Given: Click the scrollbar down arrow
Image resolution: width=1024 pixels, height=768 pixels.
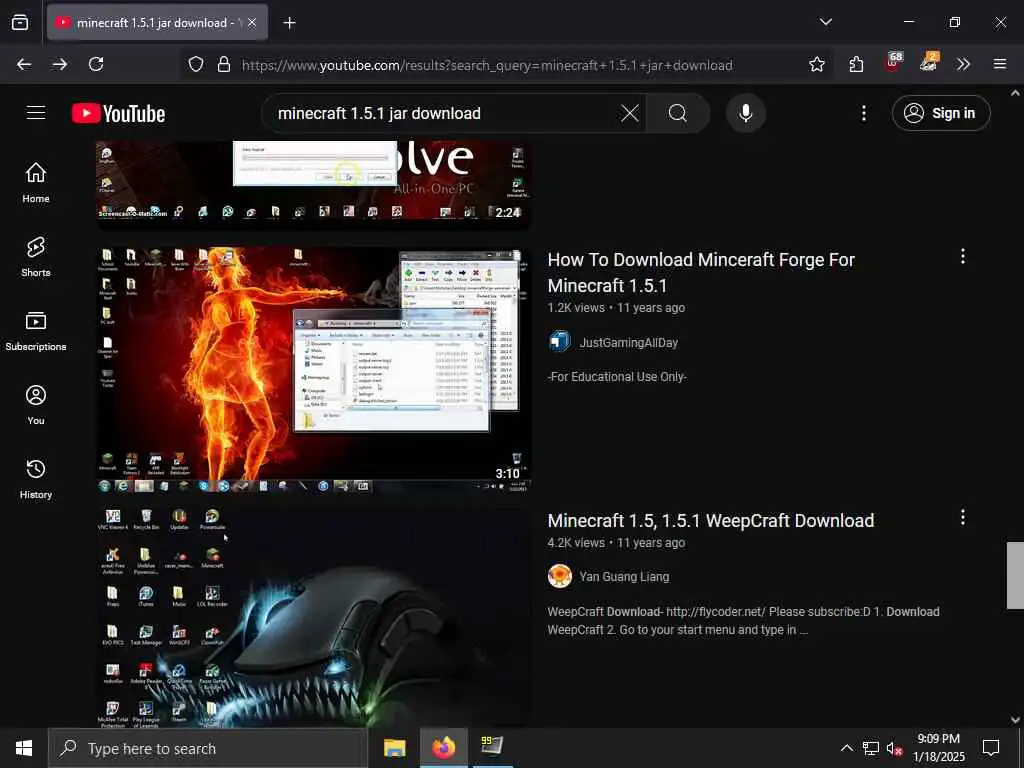Looking at the screenshot, I should (1015, 719).
